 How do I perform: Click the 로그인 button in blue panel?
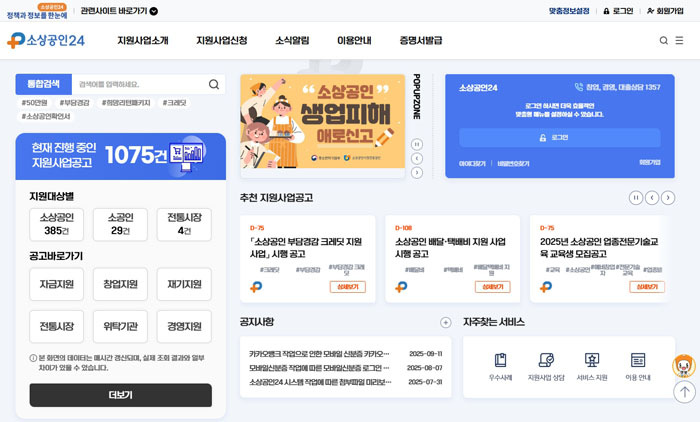(x=560, y=138)
